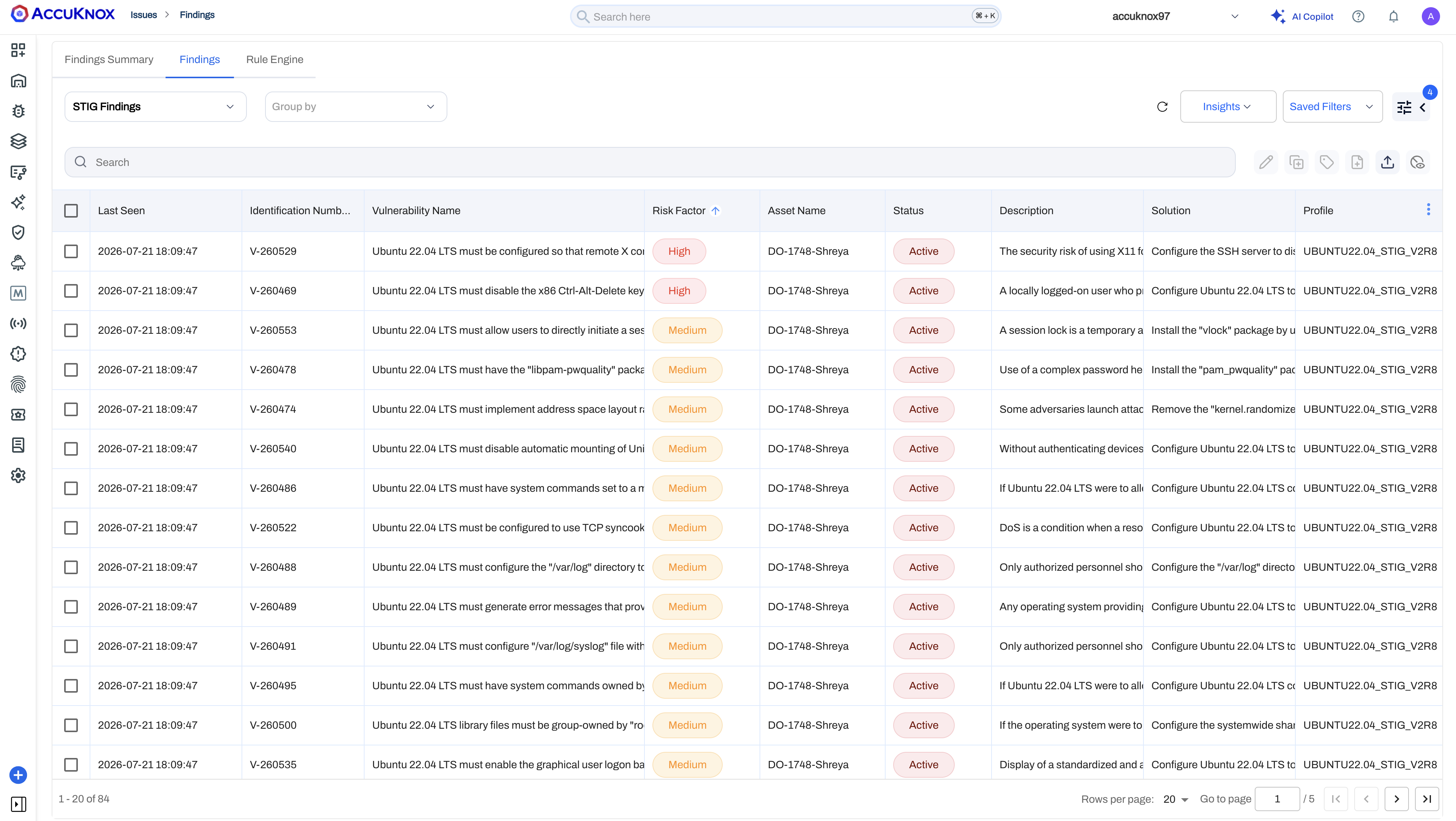Jump to last page arrow
This screenshot has height=821, width=1456.
point(1427,799)
